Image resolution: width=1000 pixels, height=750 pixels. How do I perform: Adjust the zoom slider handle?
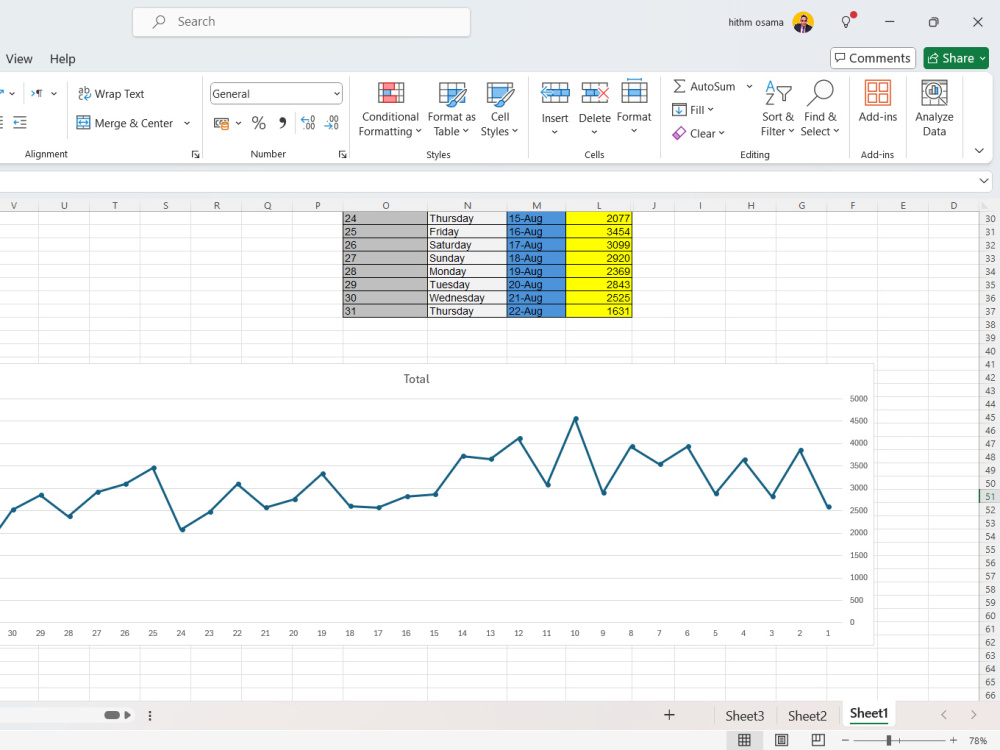tap(888, 740)
